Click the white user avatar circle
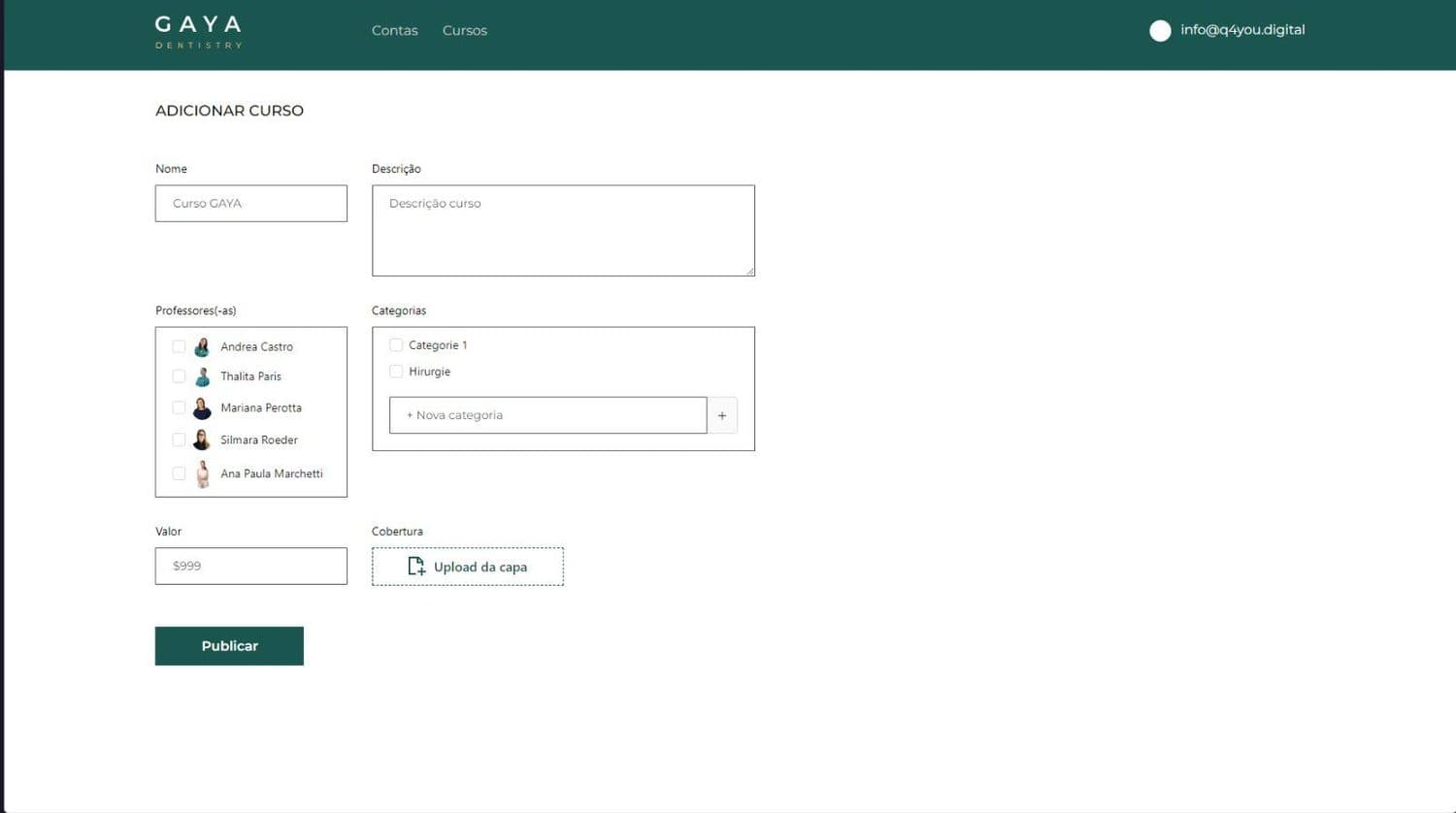Viewport: 1456px width, 813px height. tap(1160, 31)
